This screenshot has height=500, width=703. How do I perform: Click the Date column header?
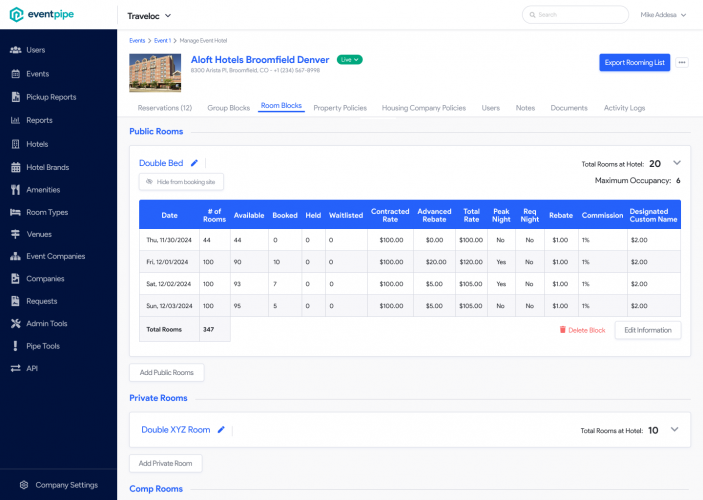click(169, 215)
